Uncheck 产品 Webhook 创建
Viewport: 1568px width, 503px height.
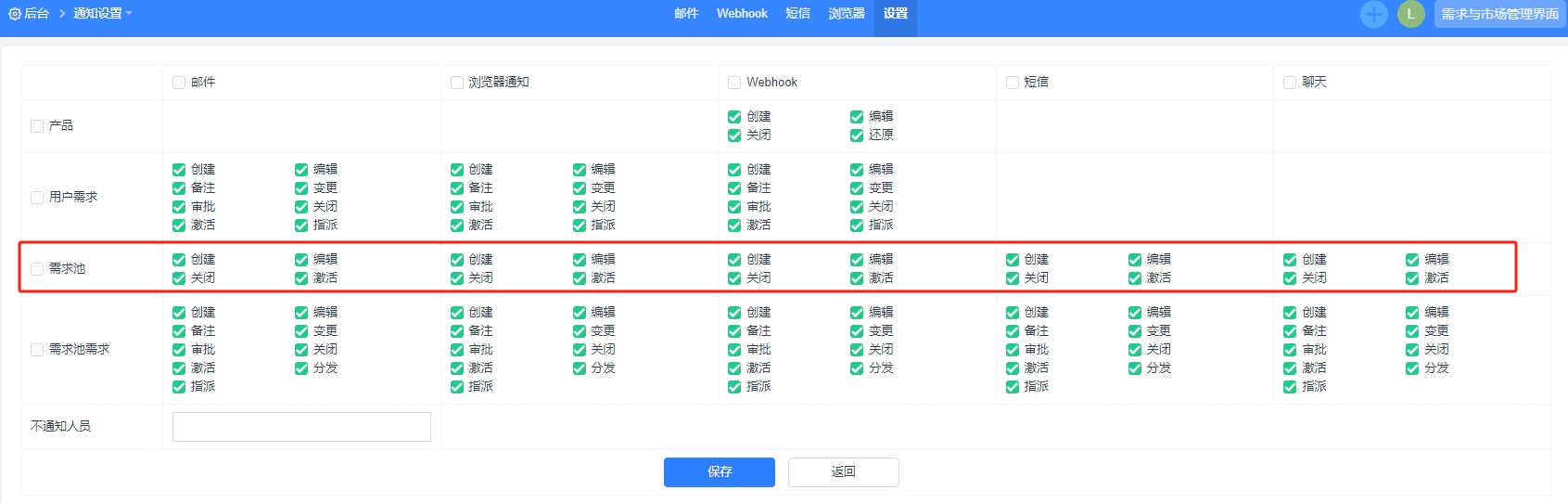[734, 117]
